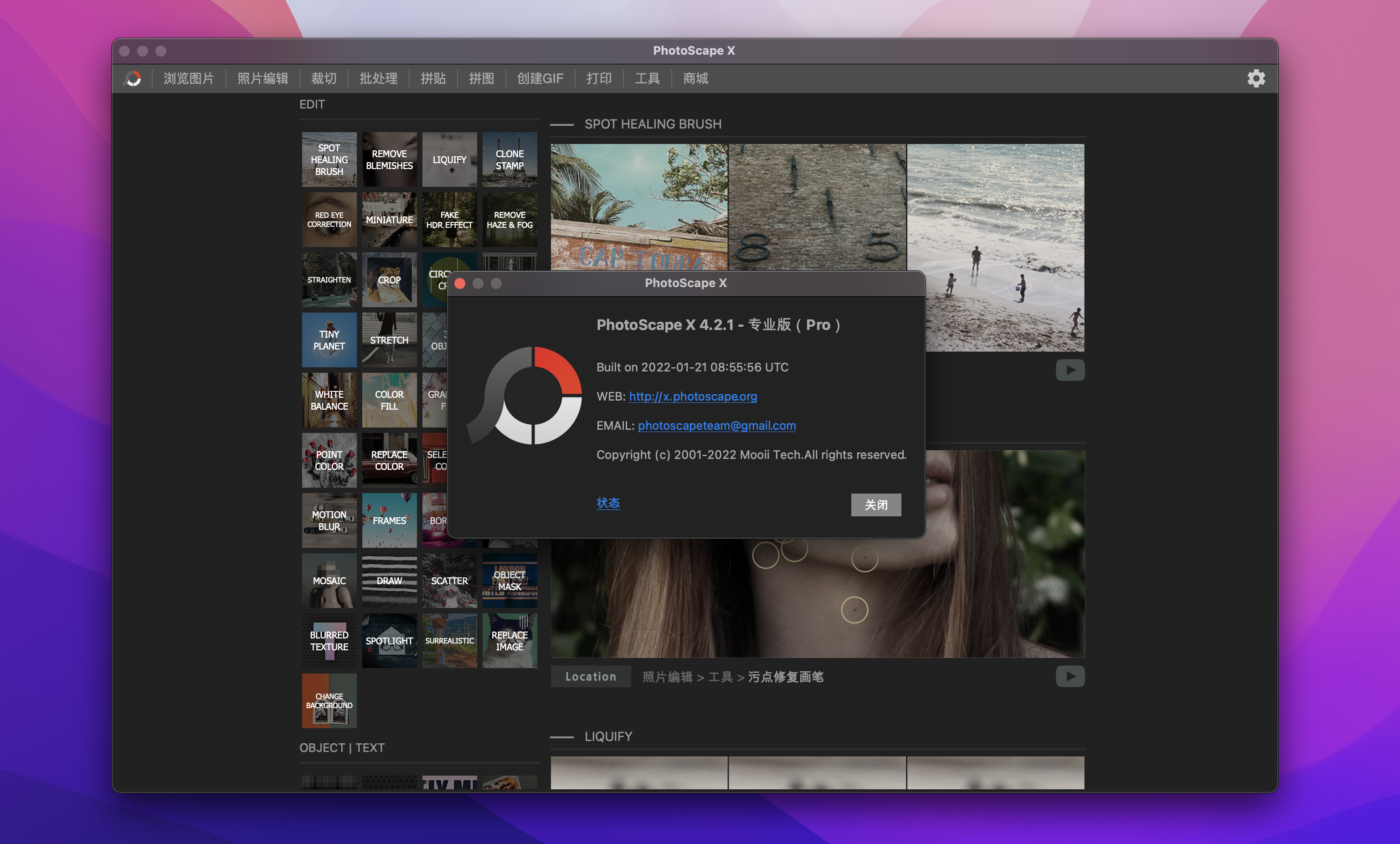This screenshot has height=844, width=1400.
Task: Choose the Spotlight tool tile
Action: [389, 641]
